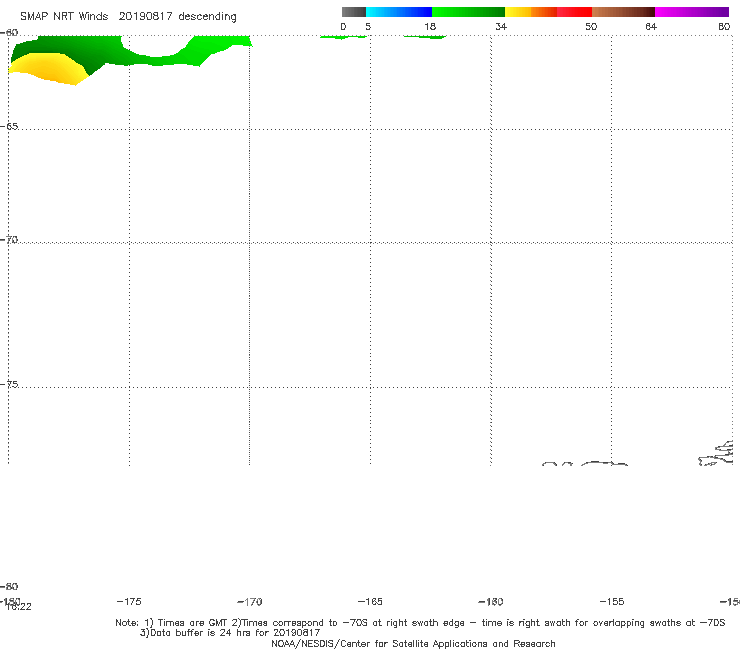The image size is (740, 650).
Task: Click the color bar label '34'
Action: [x=501, y=27]
